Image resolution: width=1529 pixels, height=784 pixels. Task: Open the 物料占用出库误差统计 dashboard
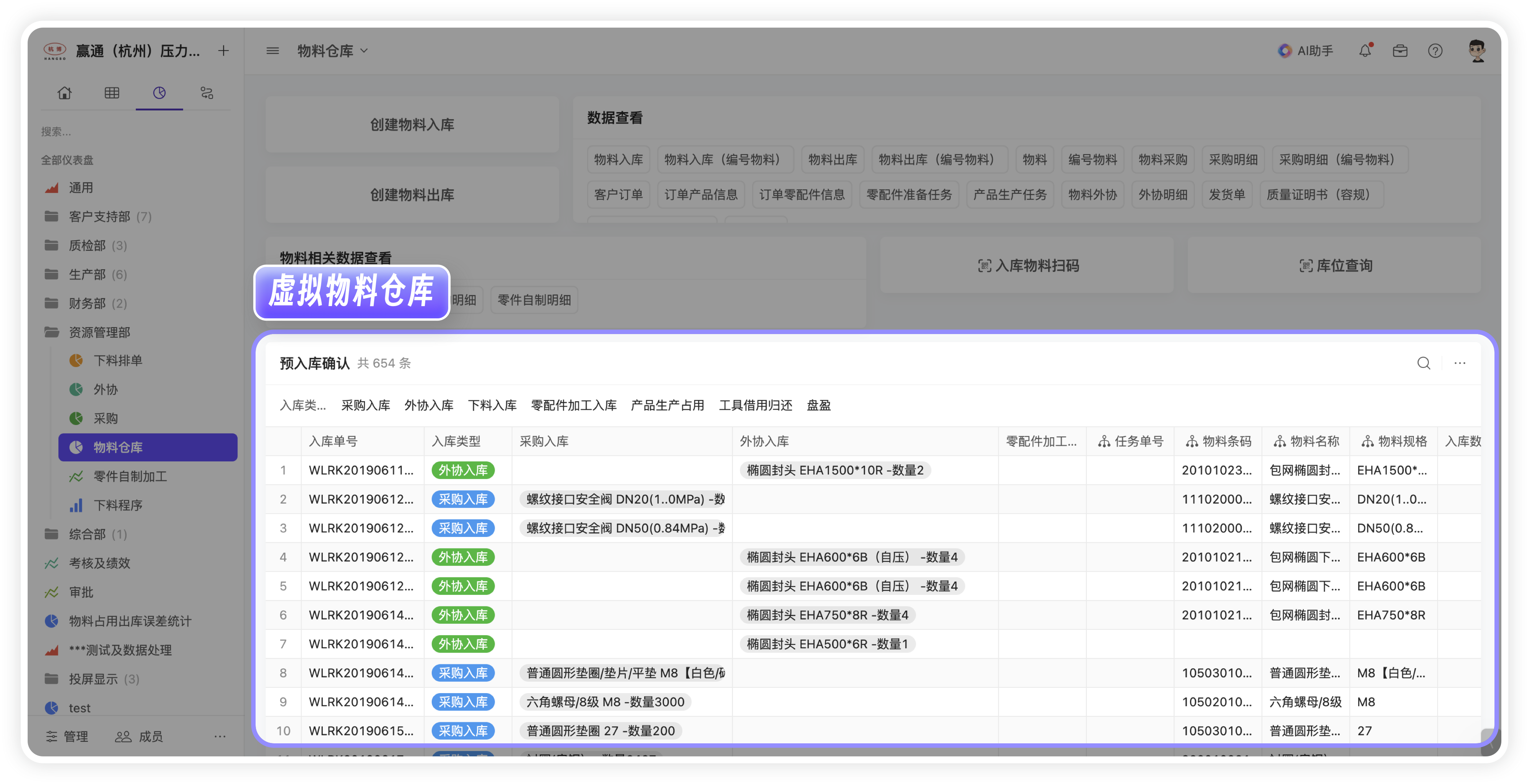pyautogui.click(x=130, y=621)
